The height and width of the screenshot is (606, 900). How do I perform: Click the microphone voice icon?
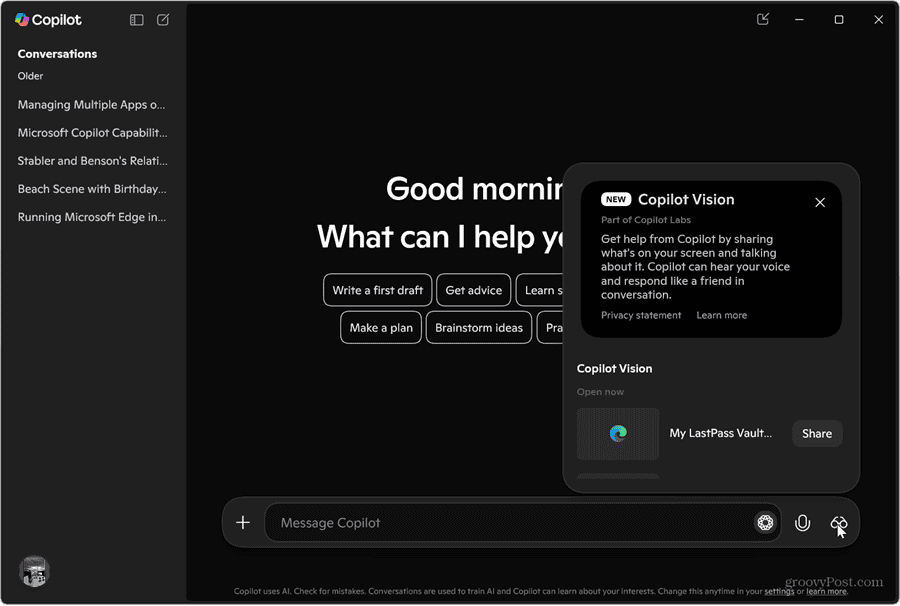[802, 523]
